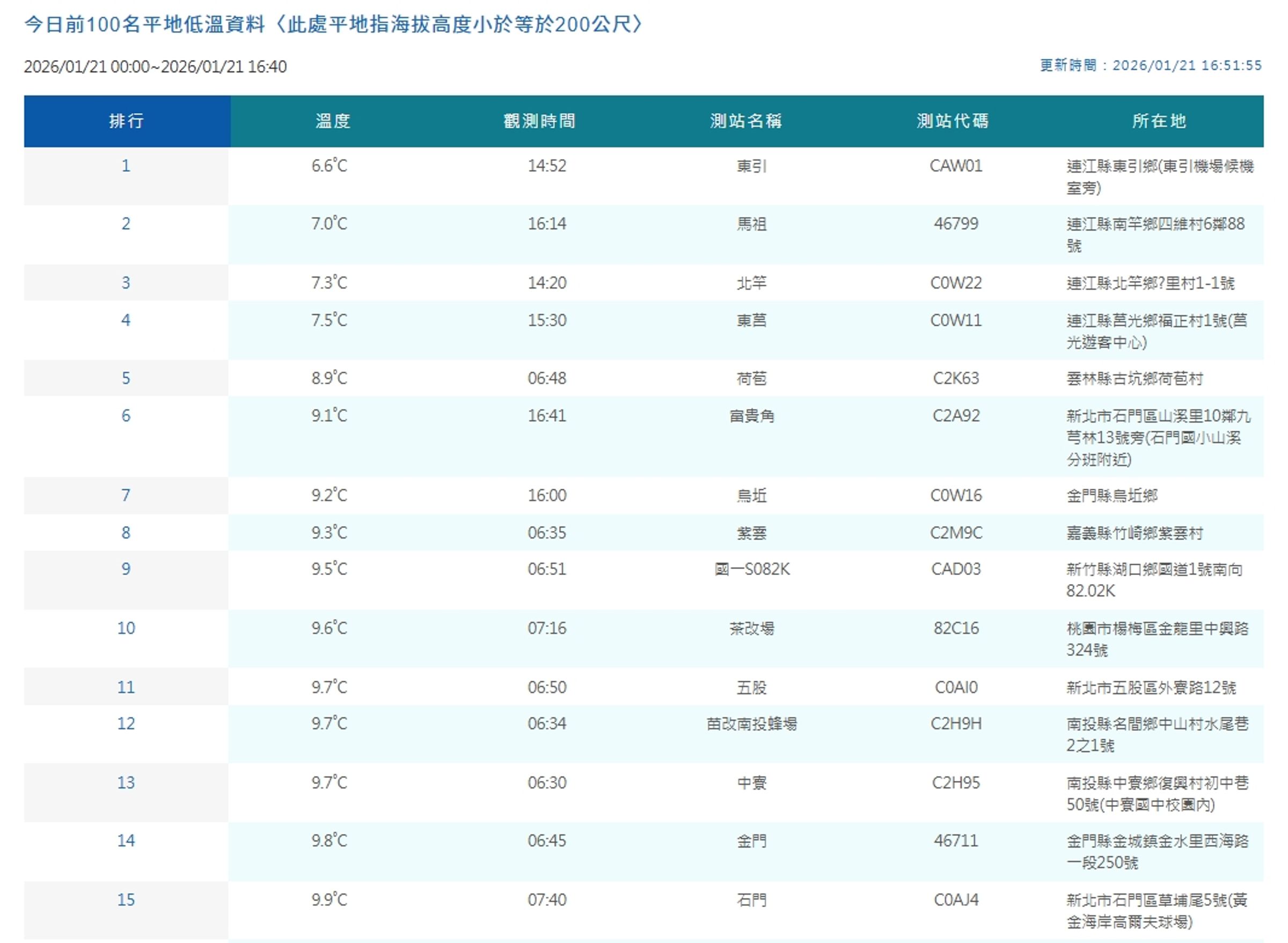Click station name 東引

(751, 166)
